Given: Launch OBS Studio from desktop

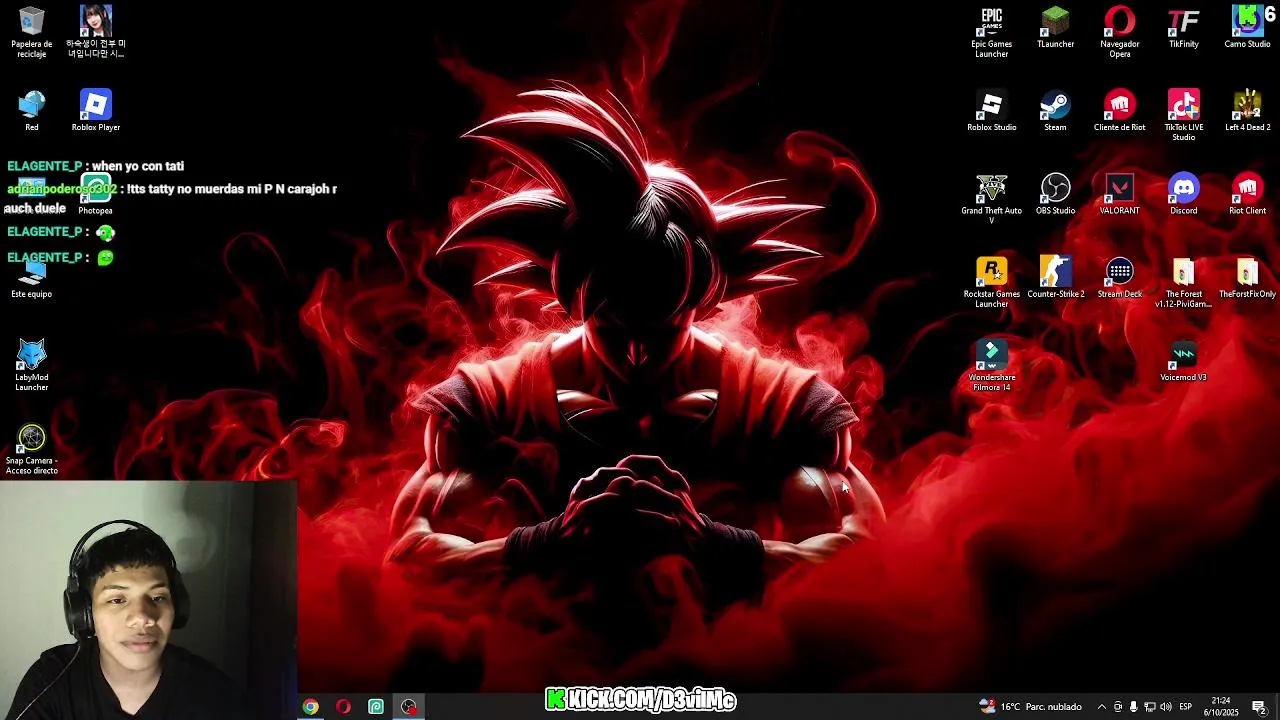Looking at the screenshot, I should tap(1056, 193).
